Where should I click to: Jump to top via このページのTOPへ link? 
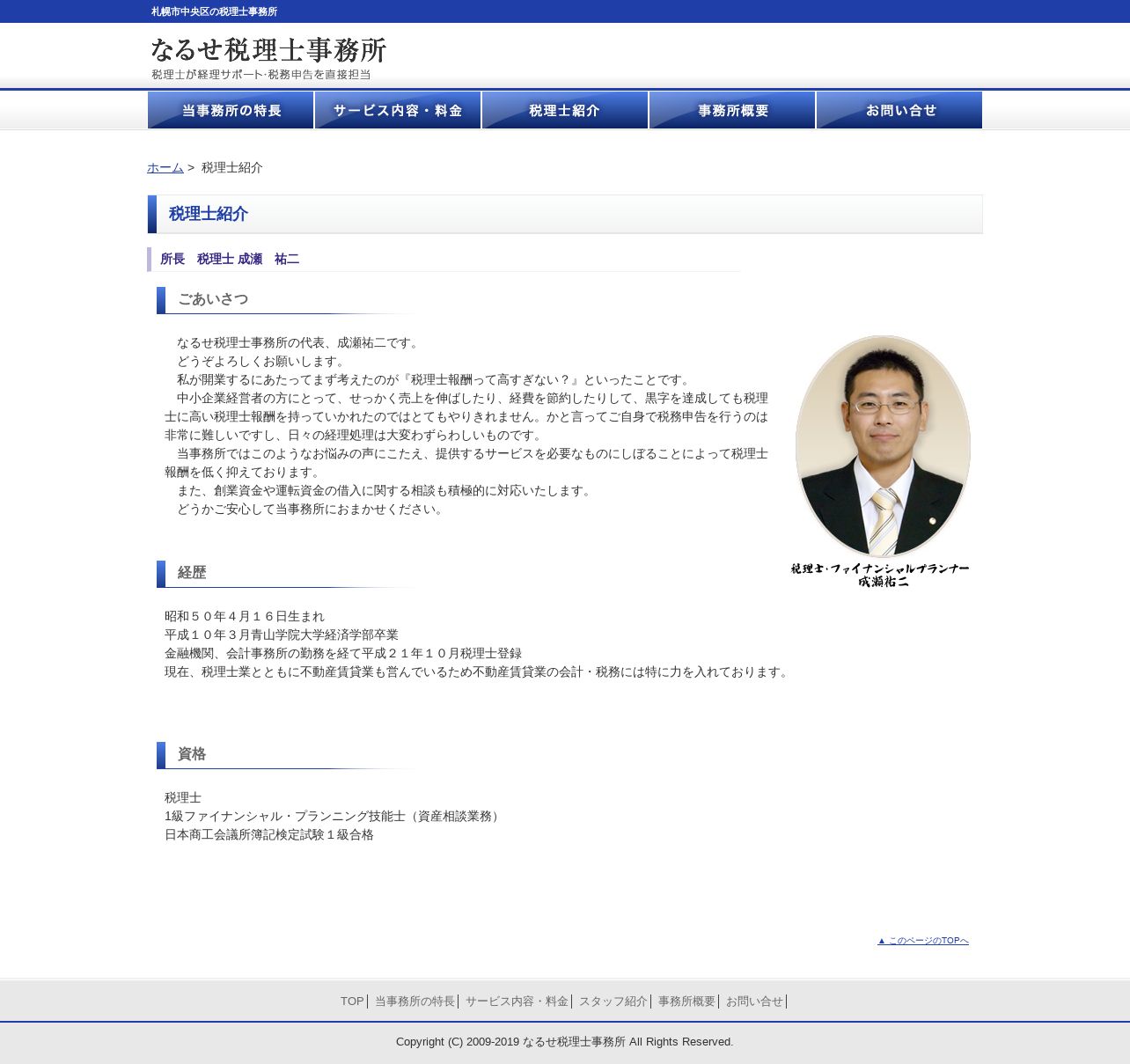click(923, 941)
